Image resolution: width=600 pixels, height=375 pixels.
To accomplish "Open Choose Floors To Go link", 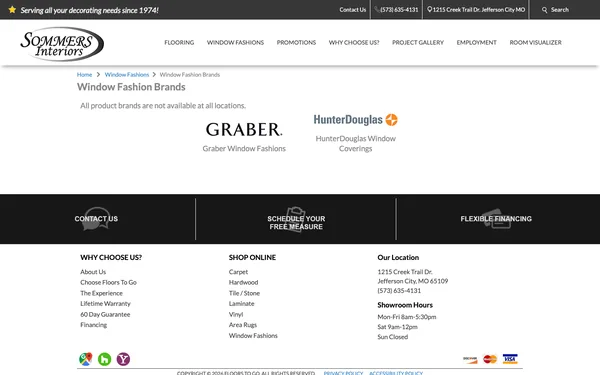I will pyautogui.click(x=108, y=282).
